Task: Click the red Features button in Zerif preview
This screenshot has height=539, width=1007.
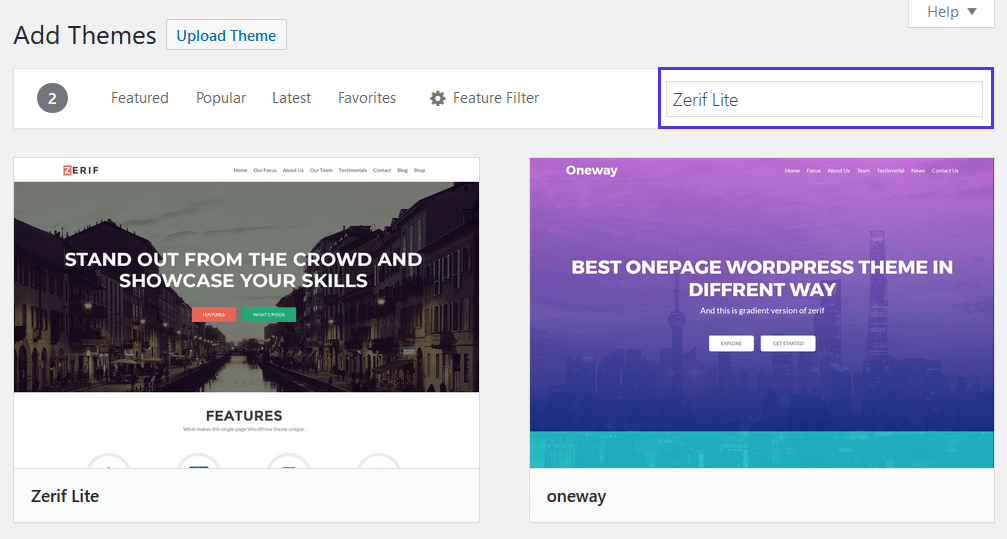Action: click(x=213, y=314)
